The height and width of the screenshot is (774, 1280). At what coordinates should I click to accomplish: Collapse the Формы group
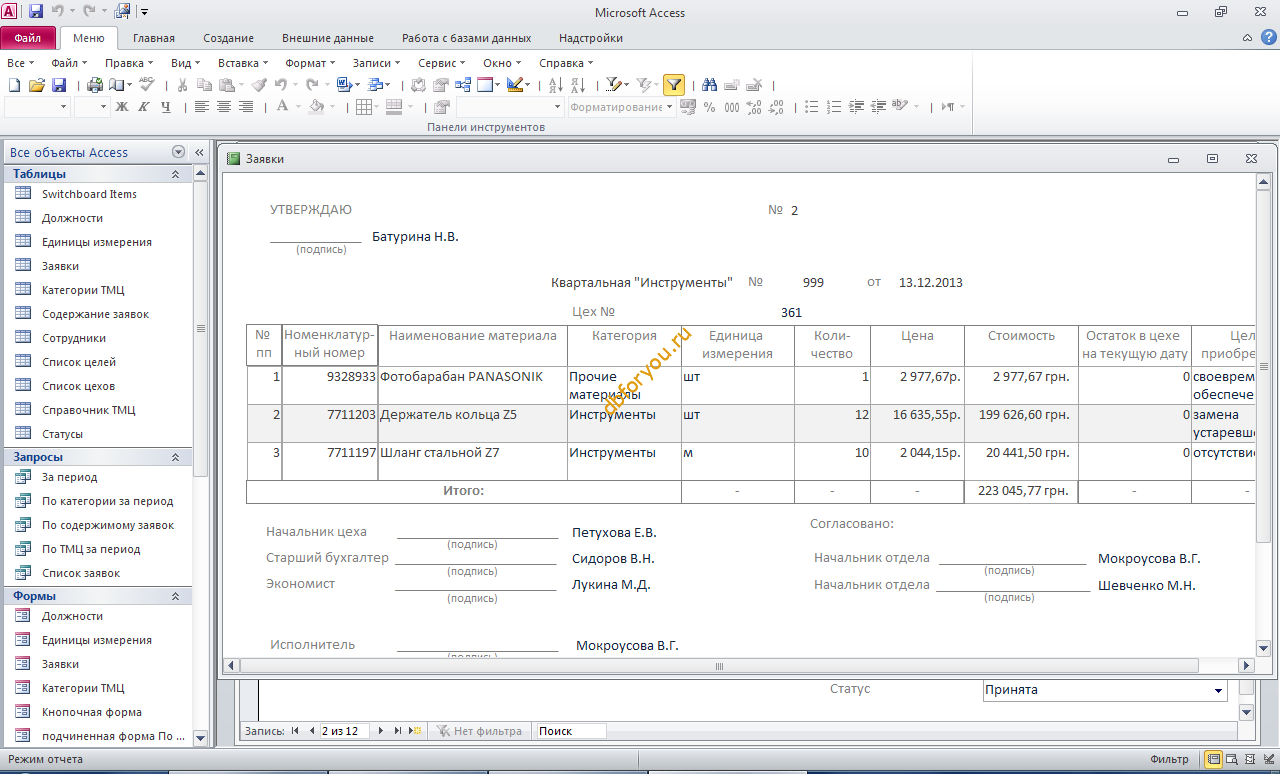pos(176,596)
